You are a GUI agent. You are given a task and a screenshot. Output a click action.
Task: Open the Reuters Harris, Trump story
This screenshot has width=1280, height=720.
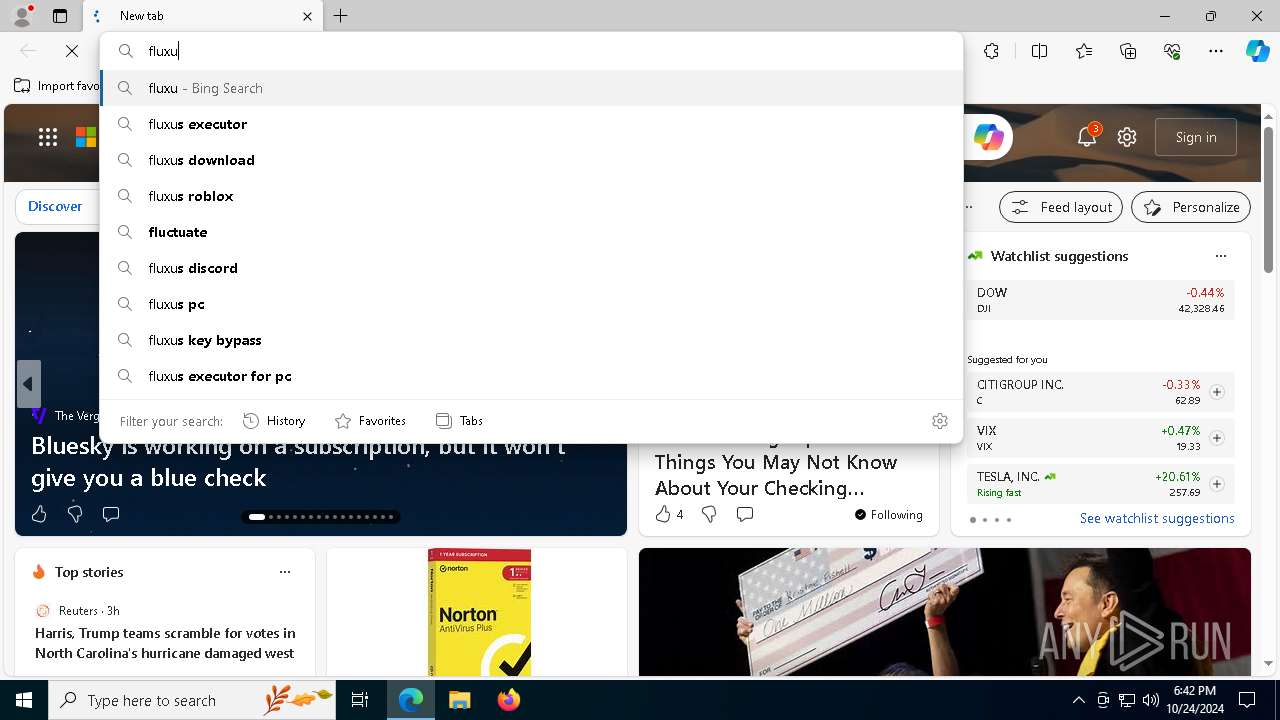[165, 643]
